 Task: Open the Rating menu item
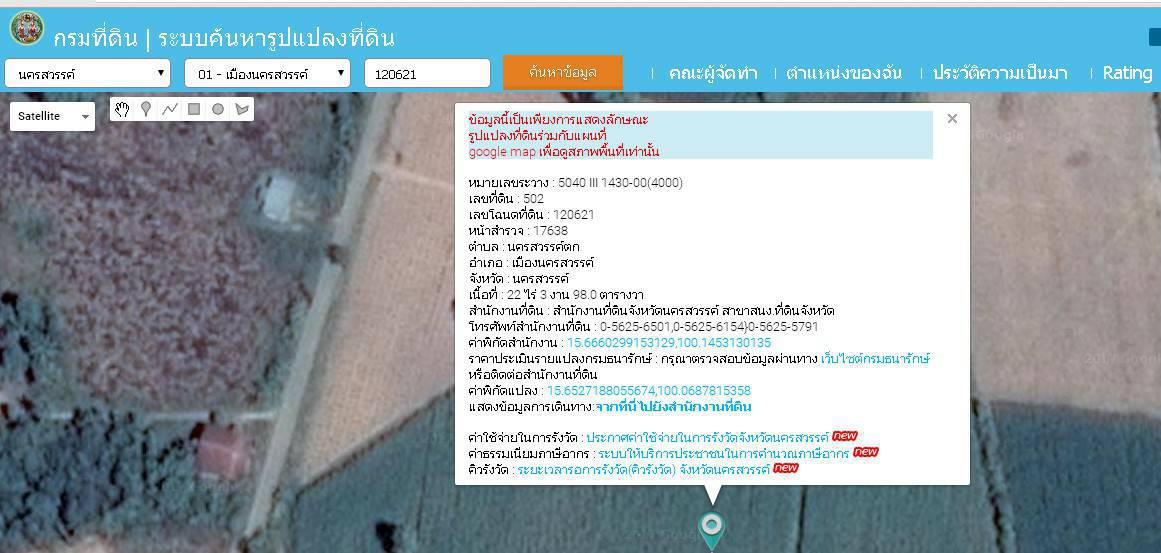point(1127,73)
